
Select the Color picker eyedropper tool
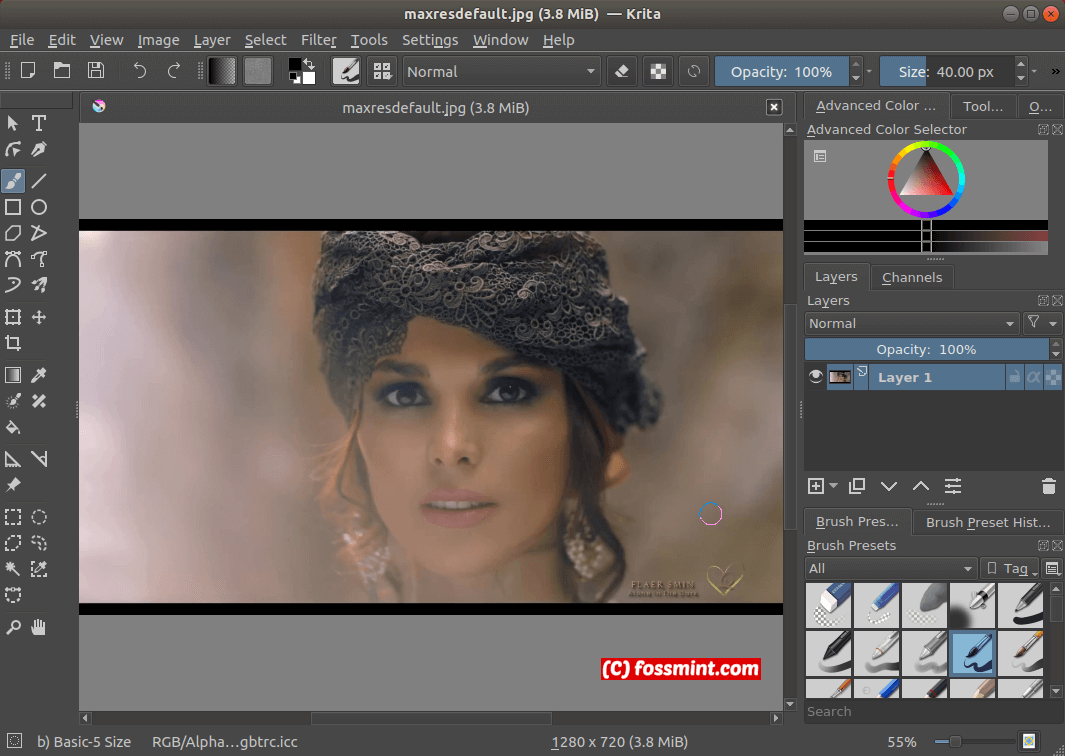(x=39, y=375)
